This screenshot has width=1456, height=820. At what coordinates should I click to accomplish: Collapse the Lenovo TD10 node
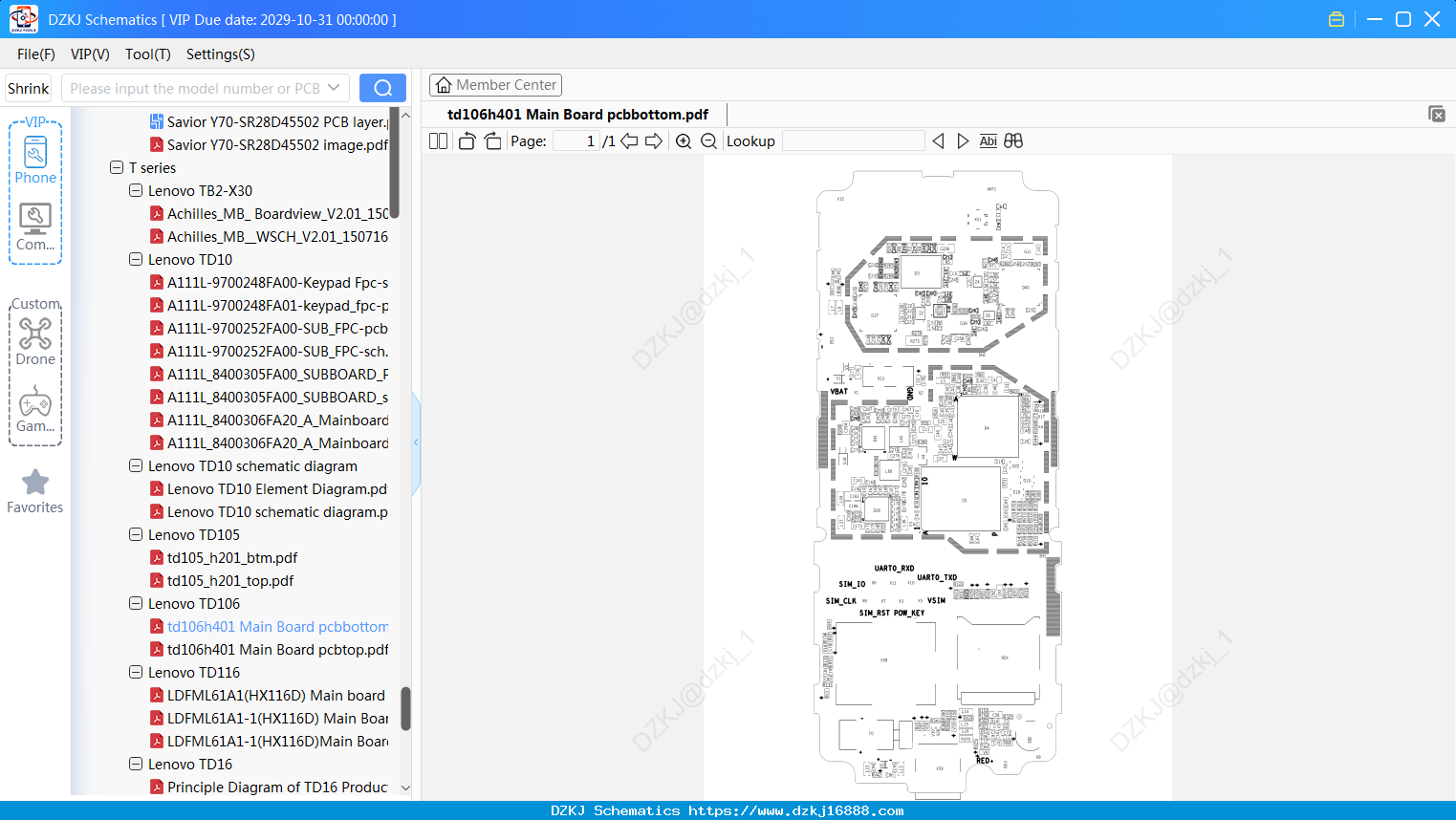(x=136, y=259)
